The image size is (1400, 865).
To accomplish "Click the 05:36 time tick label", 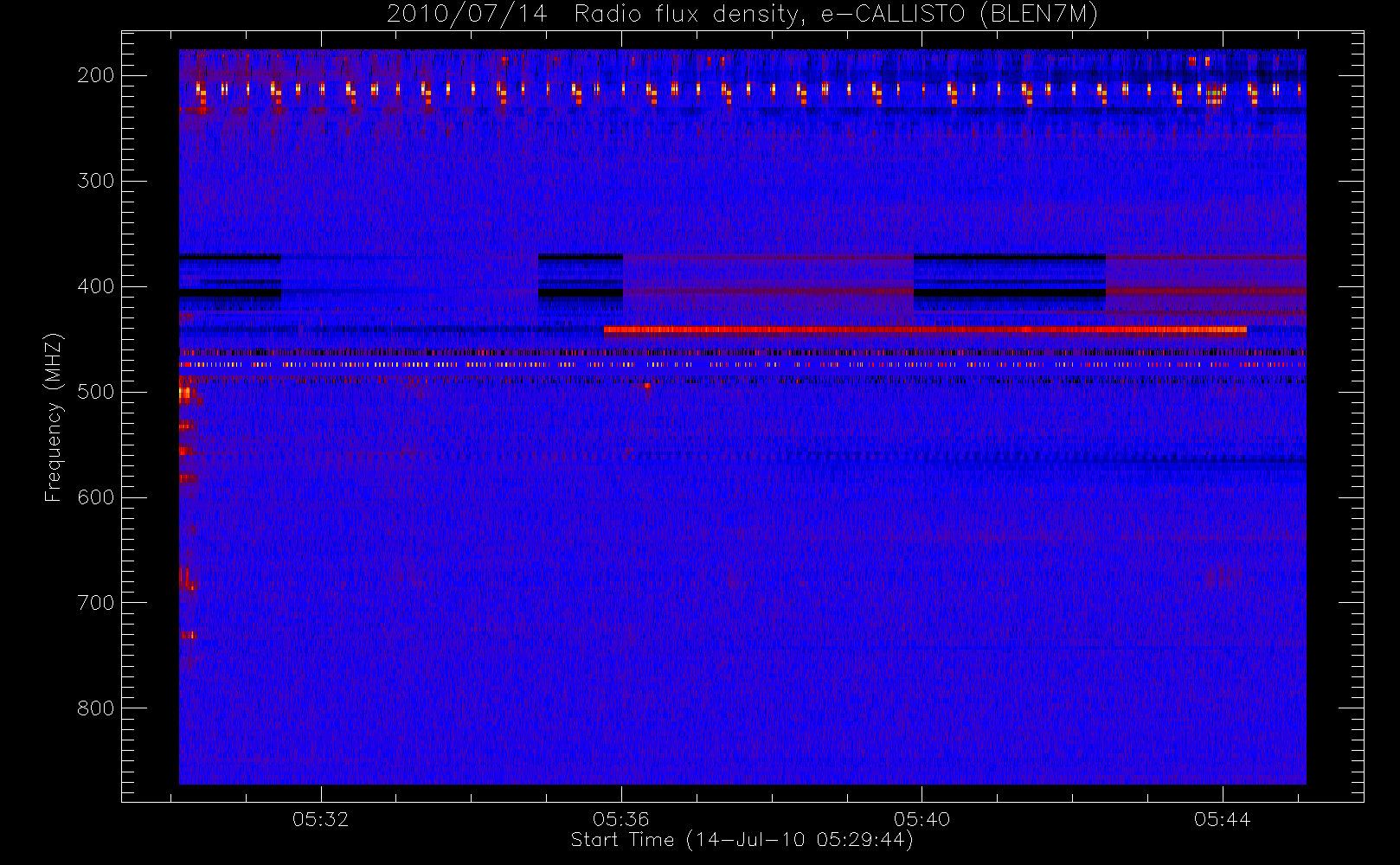I will point(621,819).
